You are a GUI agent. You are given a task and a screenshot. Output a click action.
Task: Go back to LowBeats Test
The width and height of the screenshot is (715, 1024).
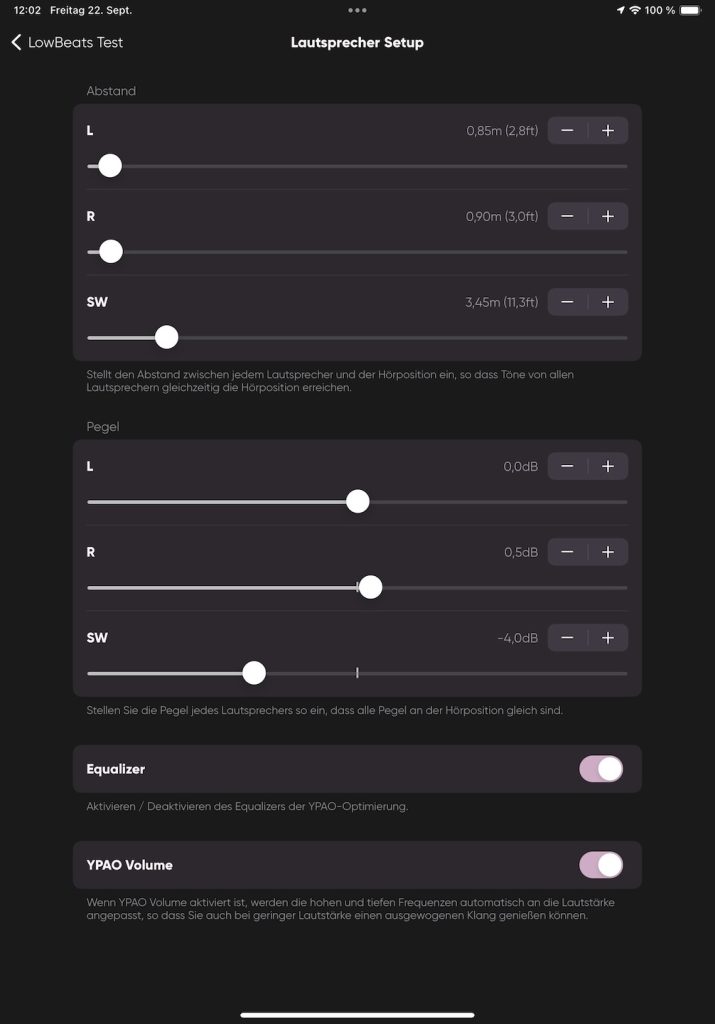tap(67, 43)
